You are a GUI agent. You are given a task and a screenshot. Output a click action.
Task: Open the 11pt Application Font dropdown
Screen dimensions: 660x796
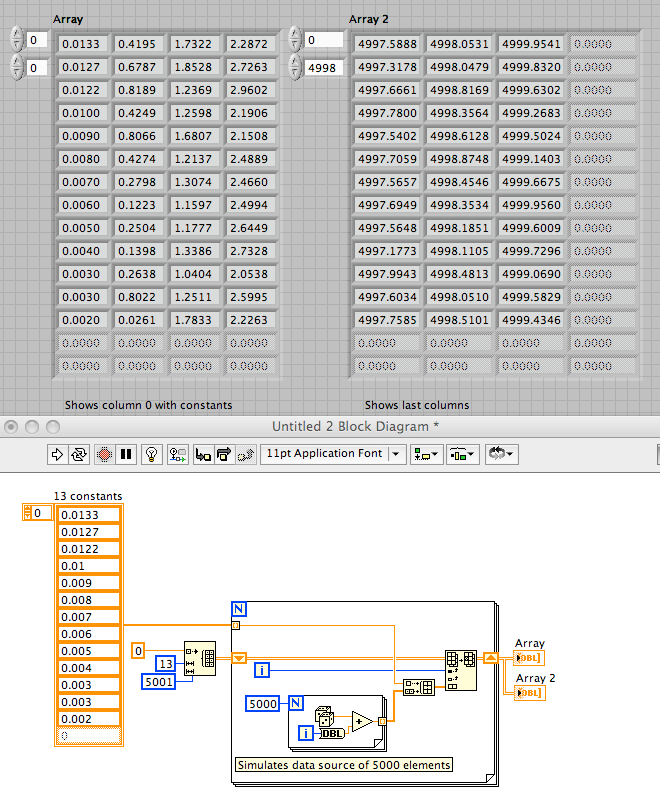[x=333, y=454]
